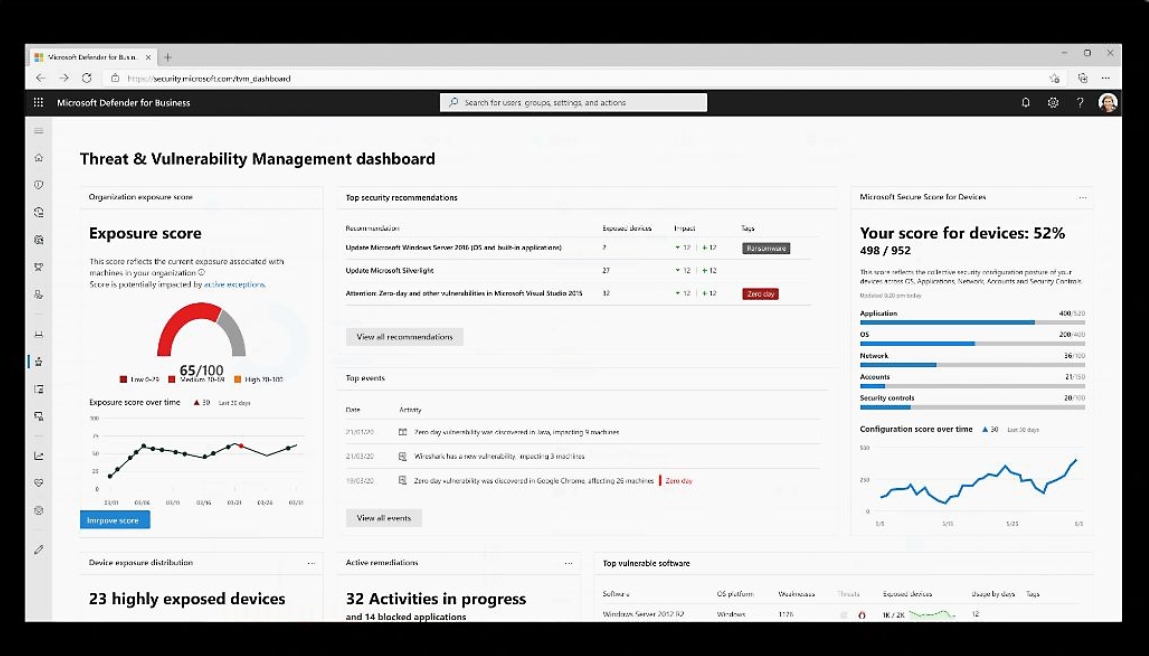Close the Microsoft Defender browser tab
The width and height of the screenshot is (1149, 656).
[x=148, y=57]
